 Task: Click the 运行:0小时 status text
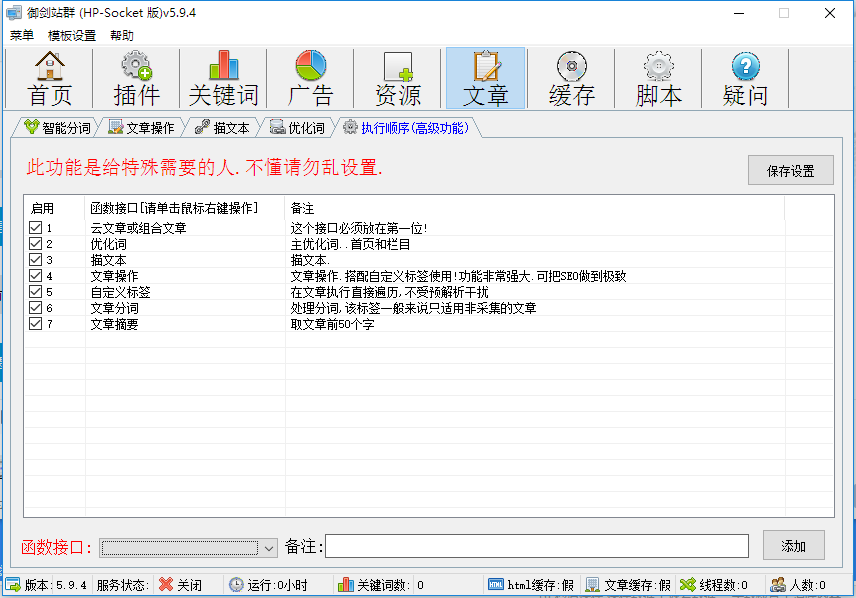(277, 585)
